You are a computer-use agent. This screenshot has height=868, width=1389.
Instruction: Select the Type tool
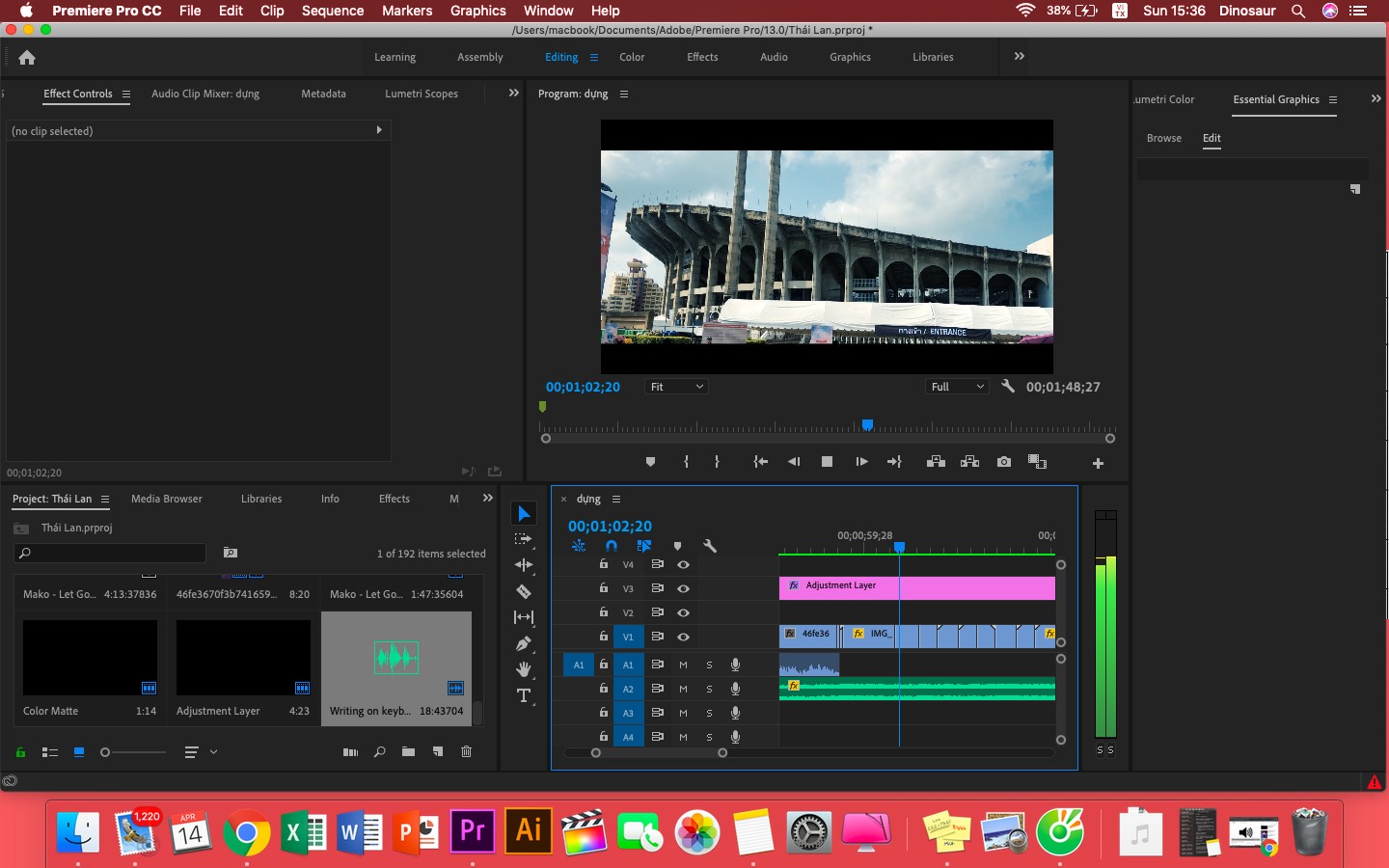(x=524, y=695)
